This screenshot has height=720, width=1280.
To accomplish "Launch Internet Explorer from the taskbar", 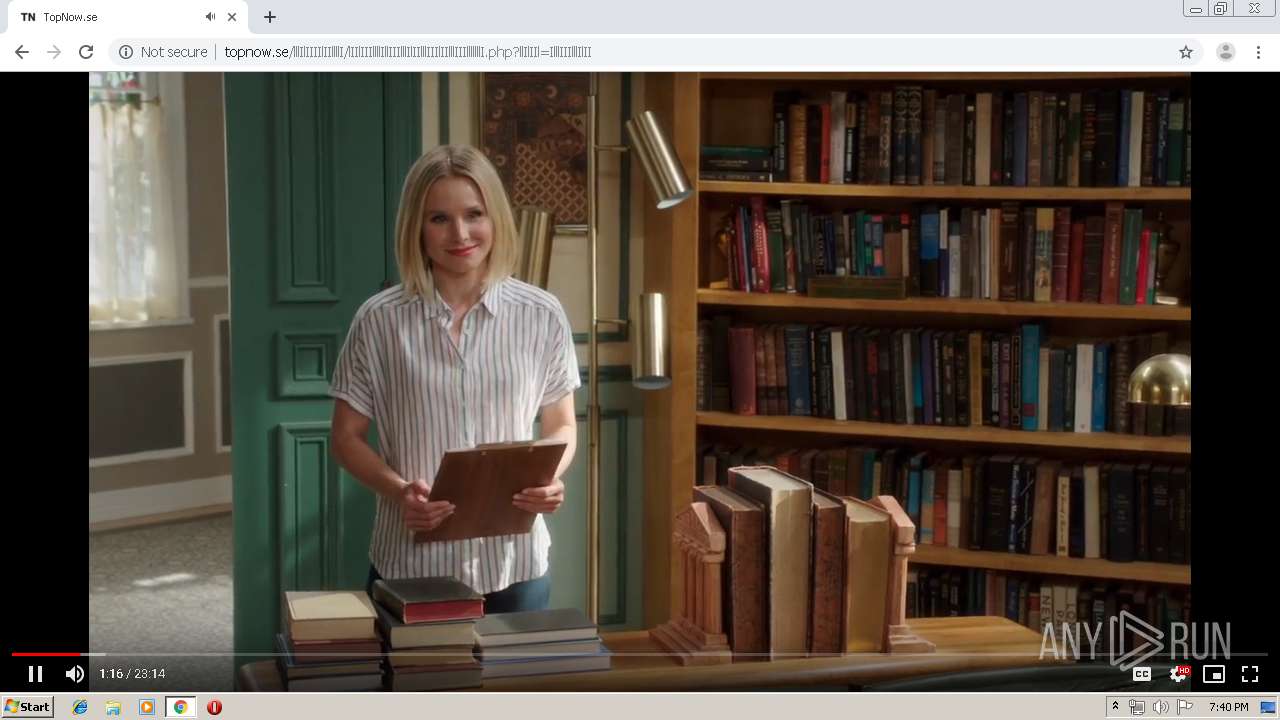I will click(x=80, y=707).
